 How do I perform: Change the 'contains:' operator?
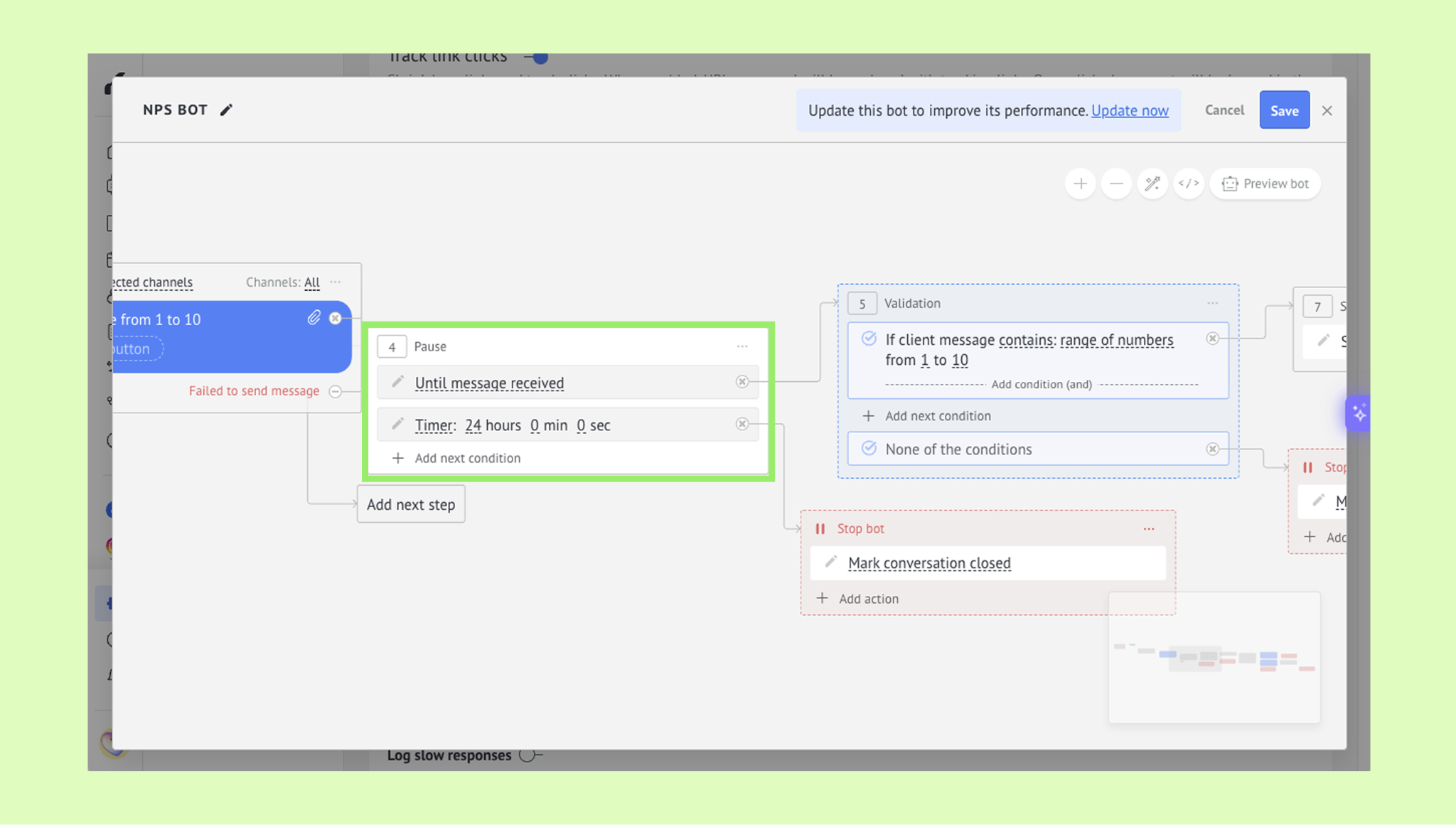click(1027, 340)
